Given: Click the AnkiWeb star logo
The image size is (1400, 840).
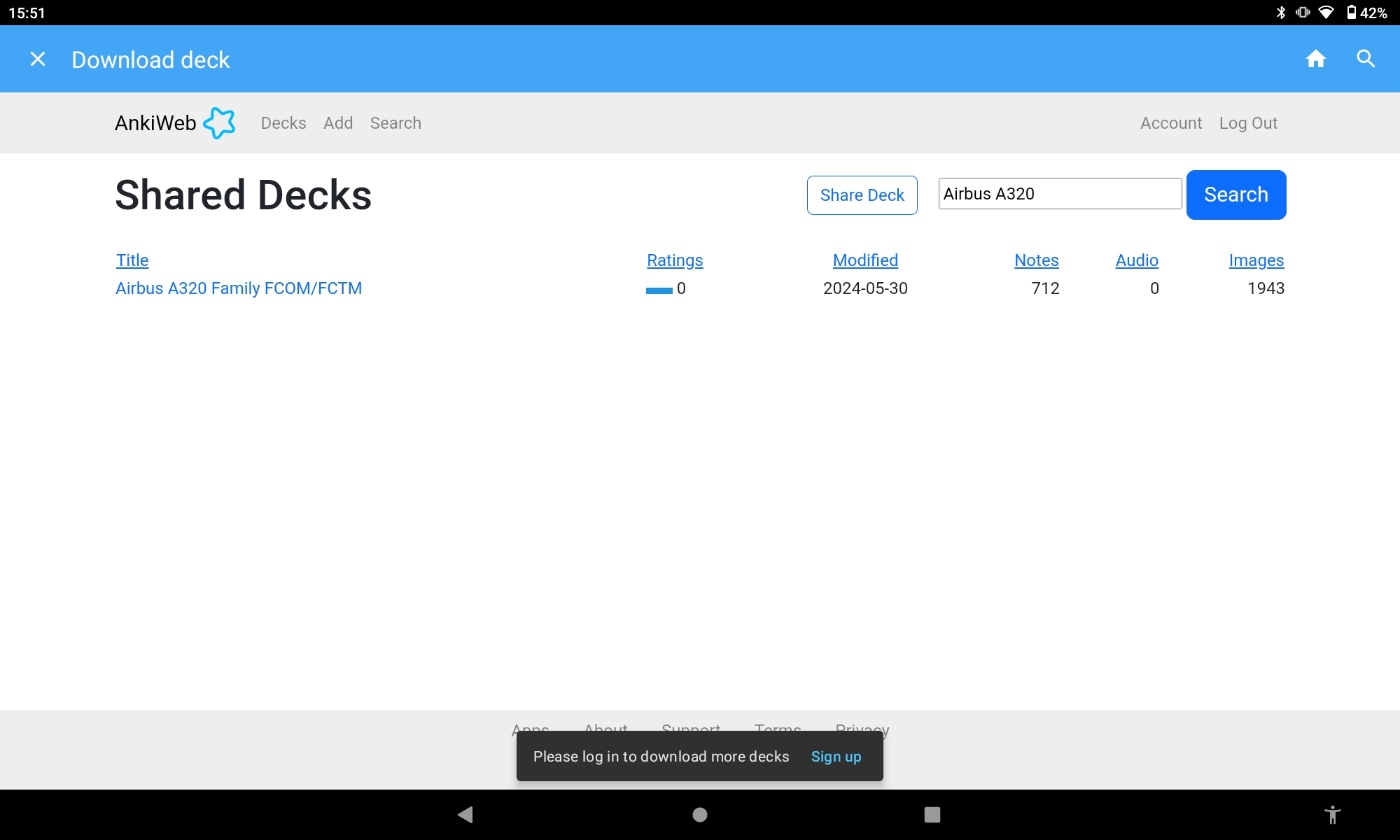Looking at the screenshot, I should coord(219,123).
